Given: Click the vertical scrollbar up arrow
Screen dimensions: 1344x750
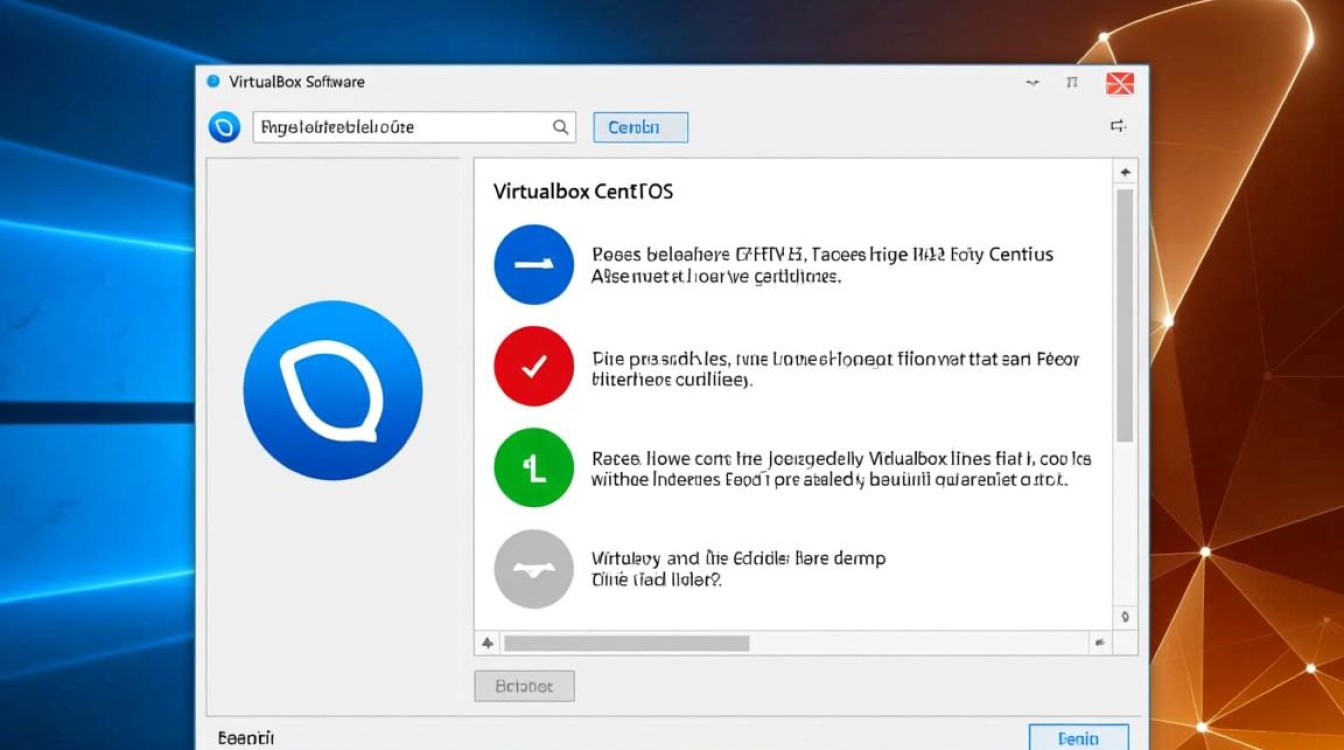Looking at the screenshot, I should [1125, 172].
